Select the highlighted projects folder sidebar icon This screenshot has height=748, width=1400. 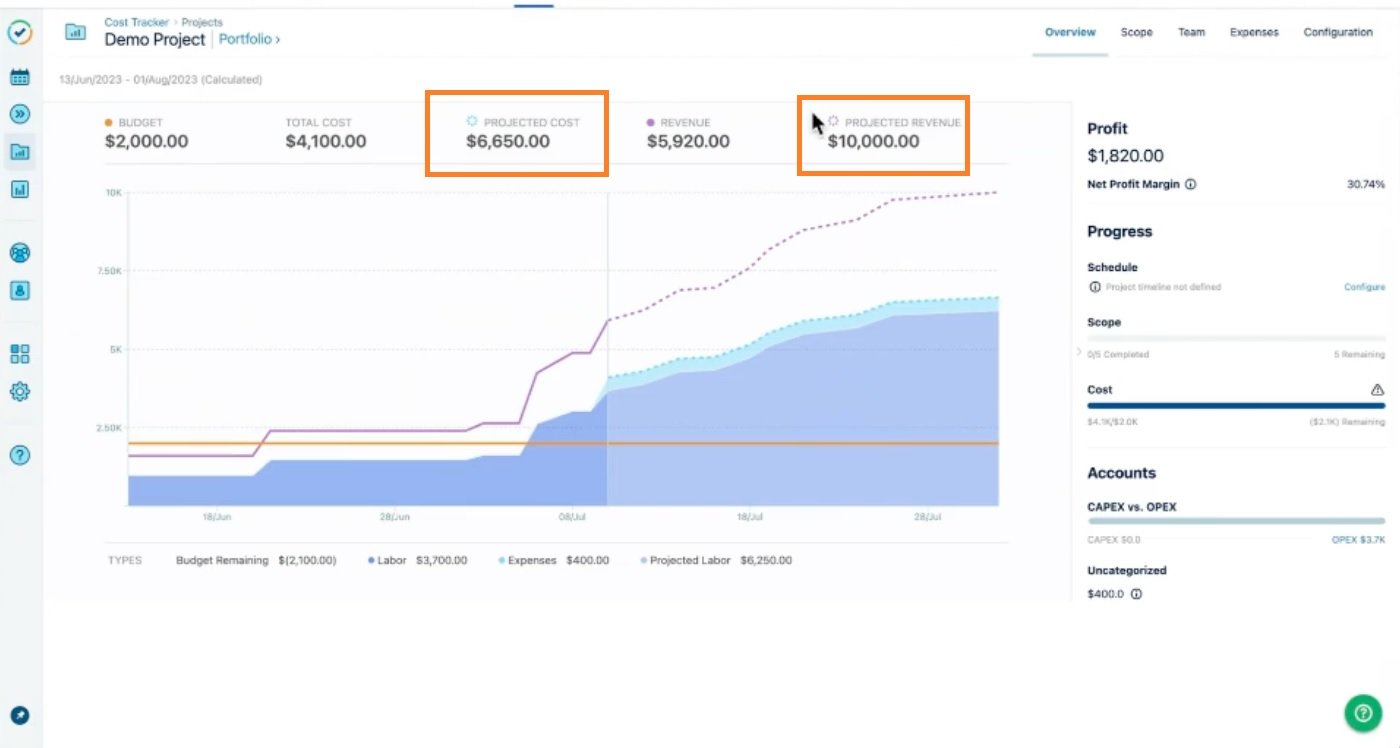coord(19,152)
